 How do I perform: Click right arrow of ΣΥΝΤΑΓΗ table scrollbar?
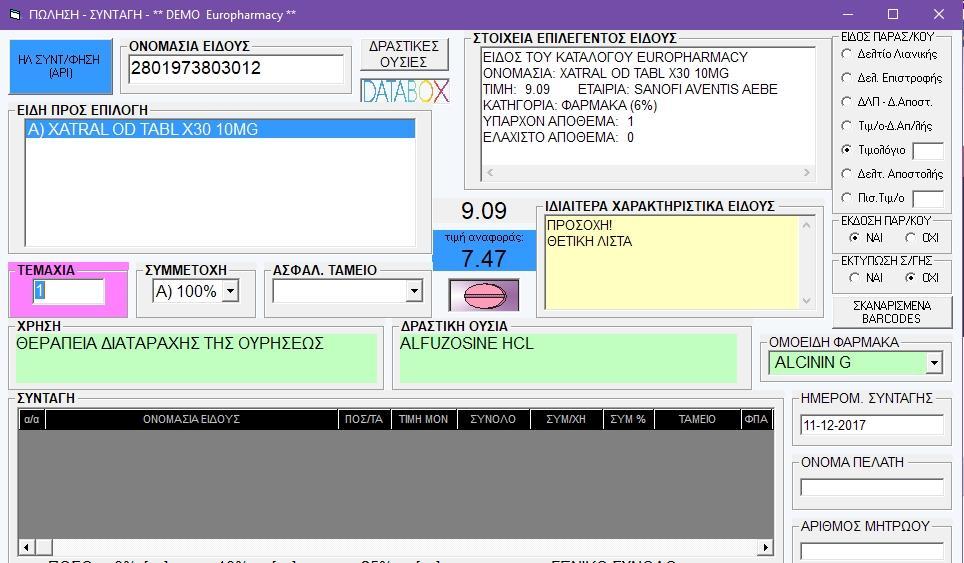[x=765, y=546]
